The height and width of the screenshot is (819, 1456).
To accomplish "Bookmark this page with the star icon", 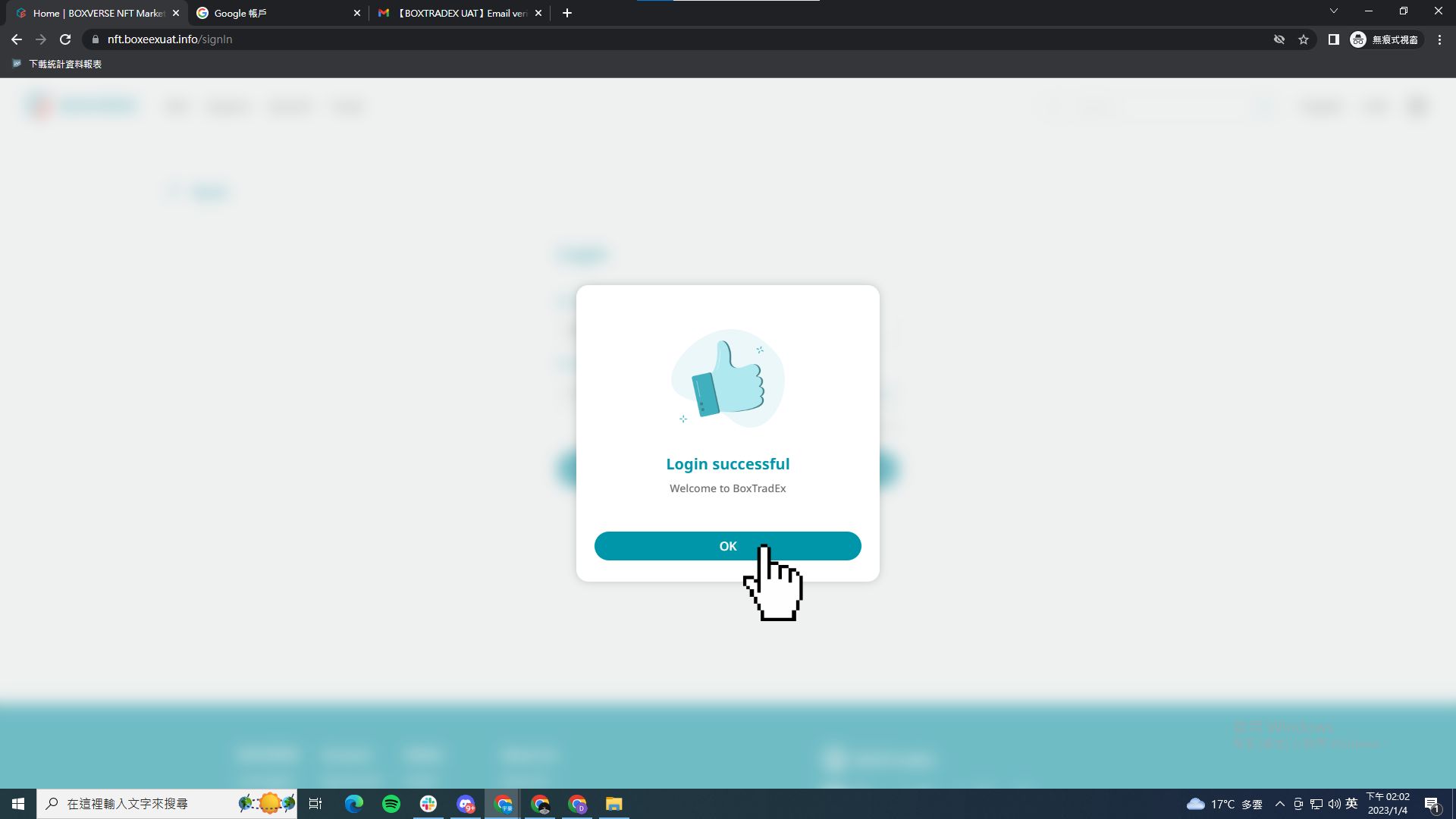I will tap(1304, 39).
